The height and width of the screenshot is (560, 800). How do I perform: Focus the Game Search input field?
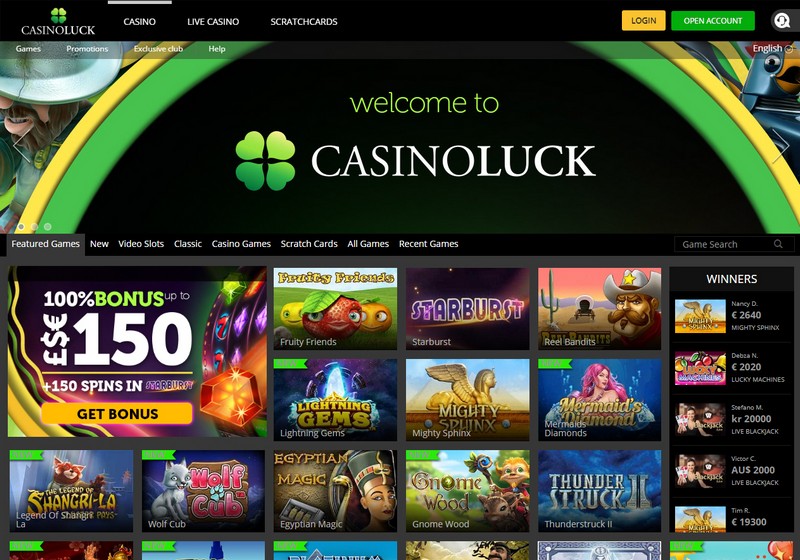coord(726,244)
